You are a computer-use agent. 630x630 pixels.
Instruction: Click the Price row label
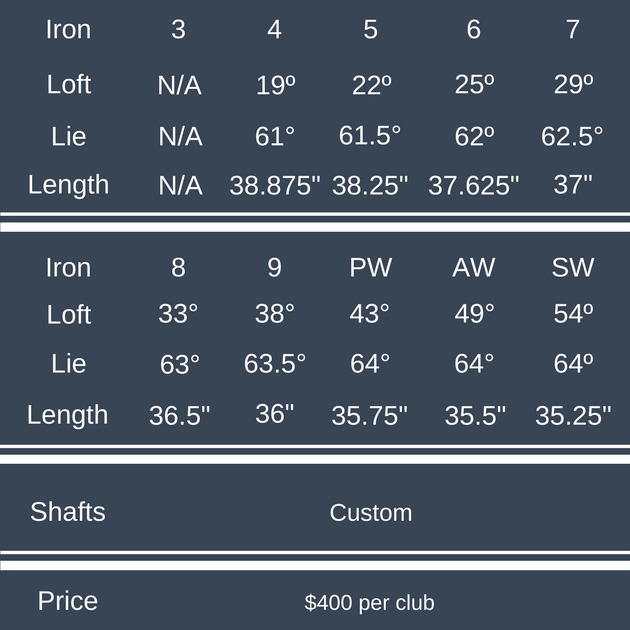[x=68, y=601]
